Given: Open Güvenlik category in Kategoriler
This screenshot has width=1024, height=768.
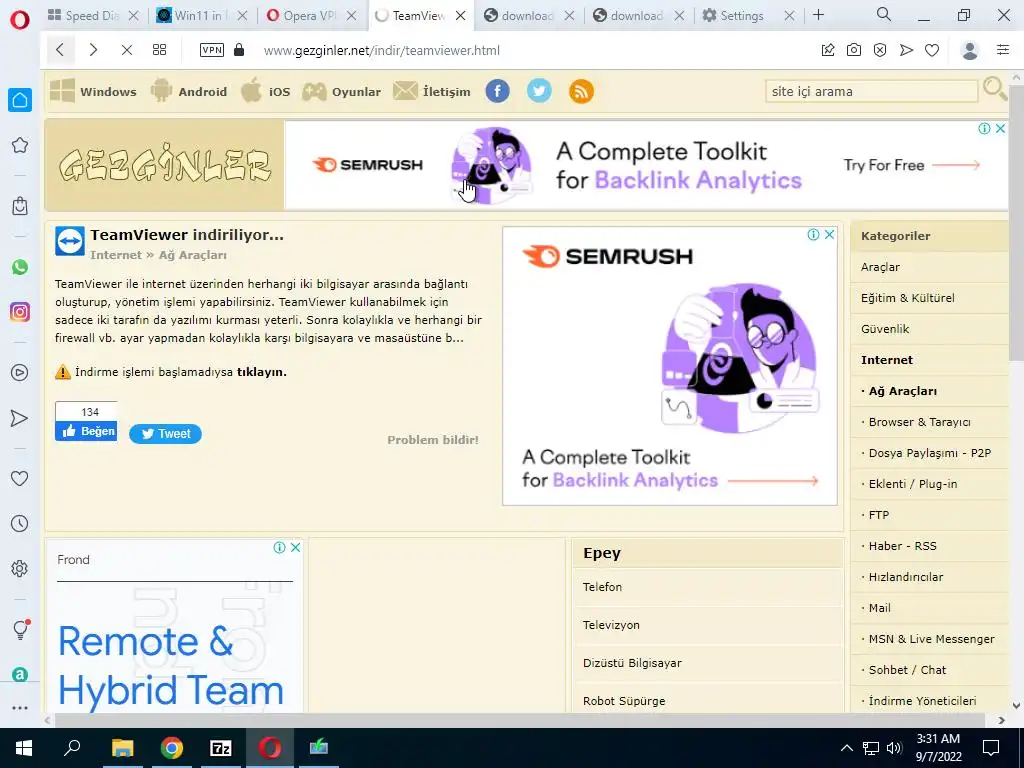Looking at the screenshot, I should tap(885, 329).
